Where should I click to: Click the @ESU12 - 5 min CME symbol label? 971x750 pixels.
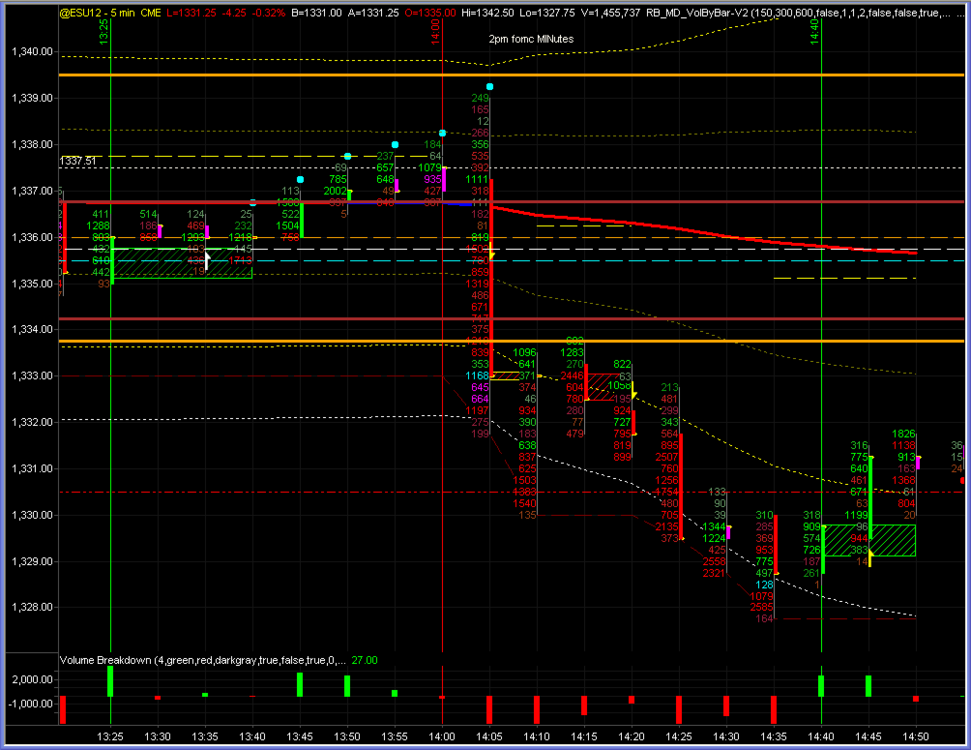[110, 13]
